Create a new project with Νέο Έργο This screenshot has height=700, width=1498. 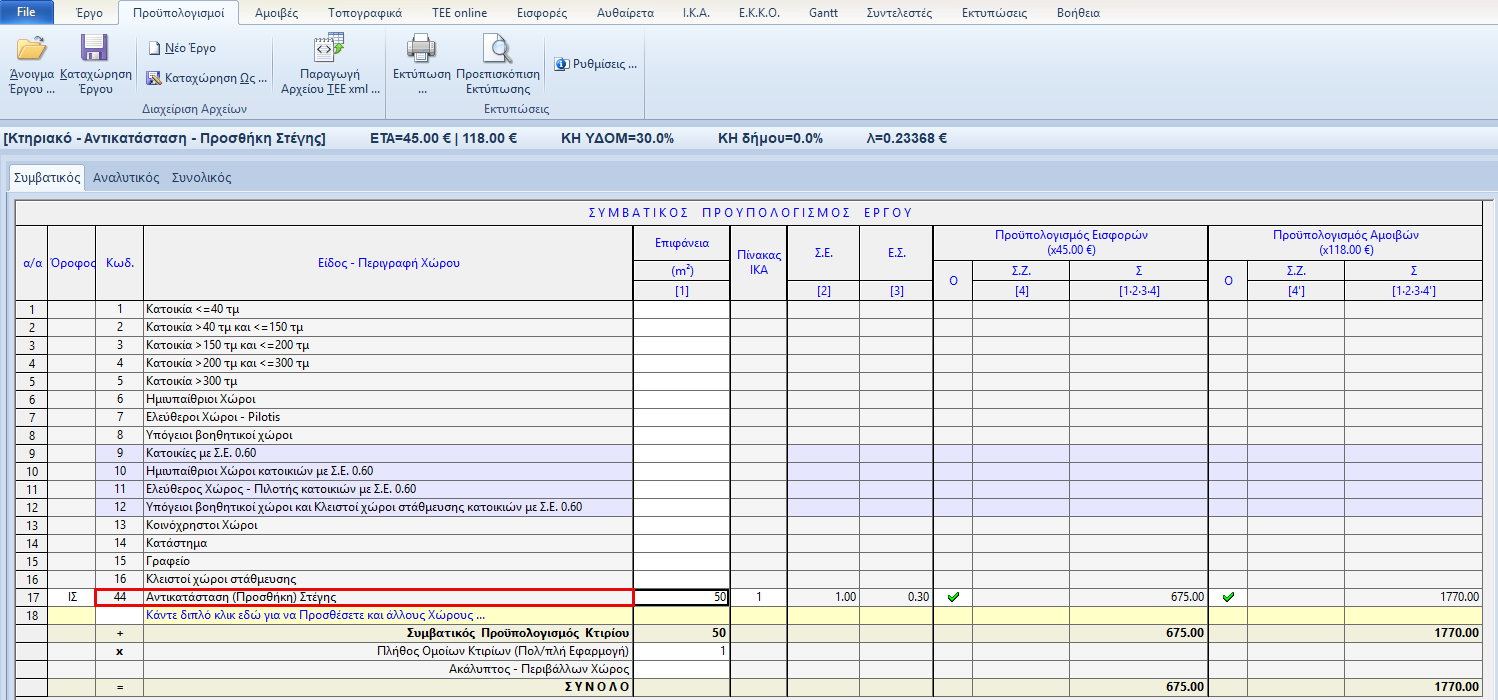tap(181, 48)
